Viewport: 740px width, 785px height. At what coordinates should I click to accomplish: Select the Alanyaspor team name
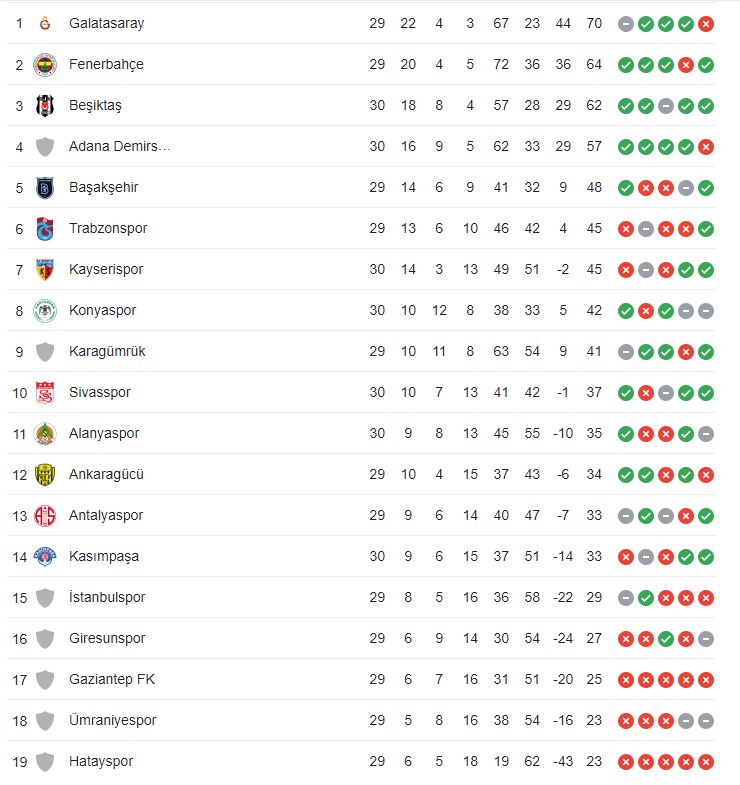pos(104,433)
